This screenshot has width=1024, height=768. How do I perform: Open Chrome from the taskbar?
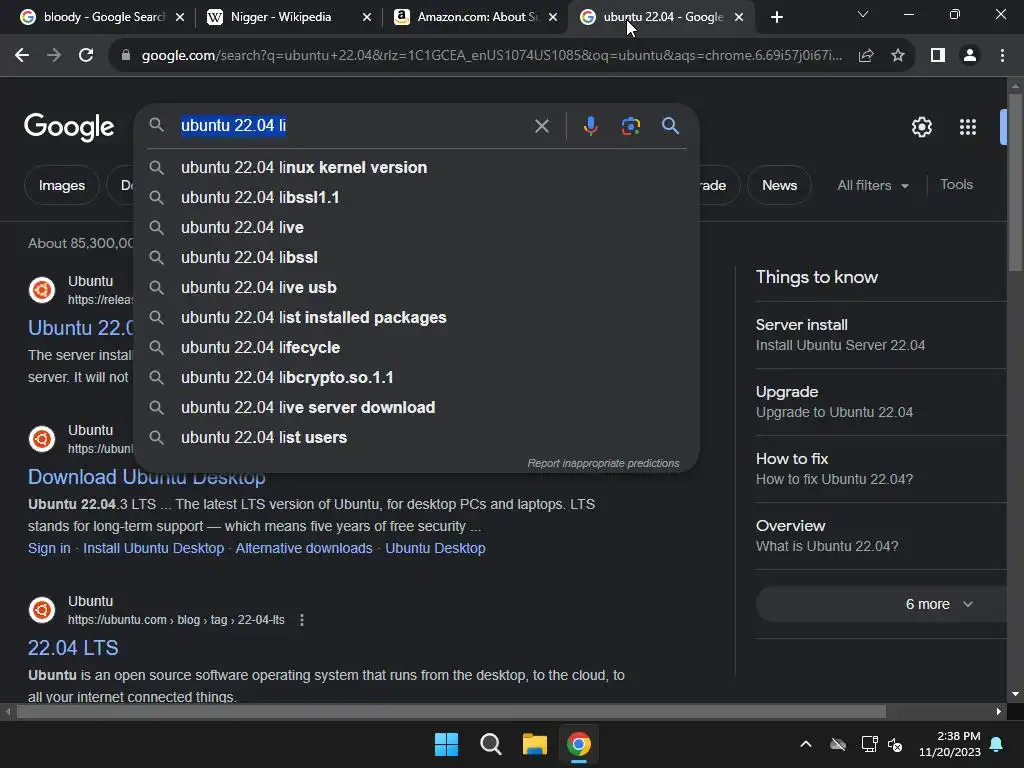579,744
